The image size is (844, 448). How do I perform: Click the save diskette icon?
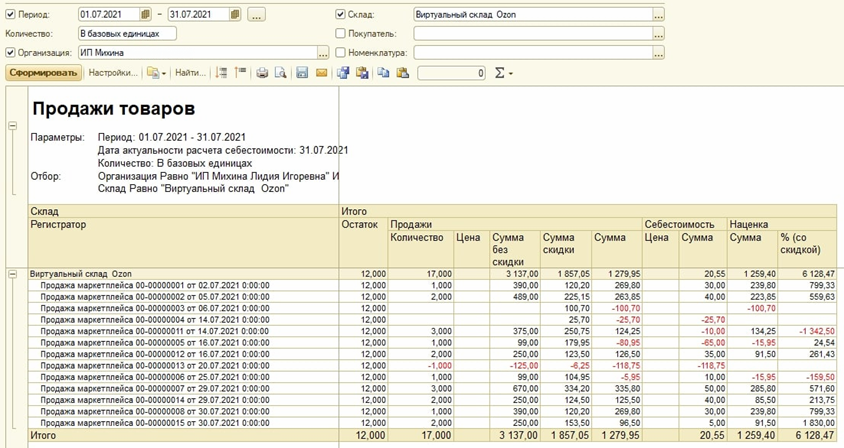pyautogui.click(x=302, y=73)
